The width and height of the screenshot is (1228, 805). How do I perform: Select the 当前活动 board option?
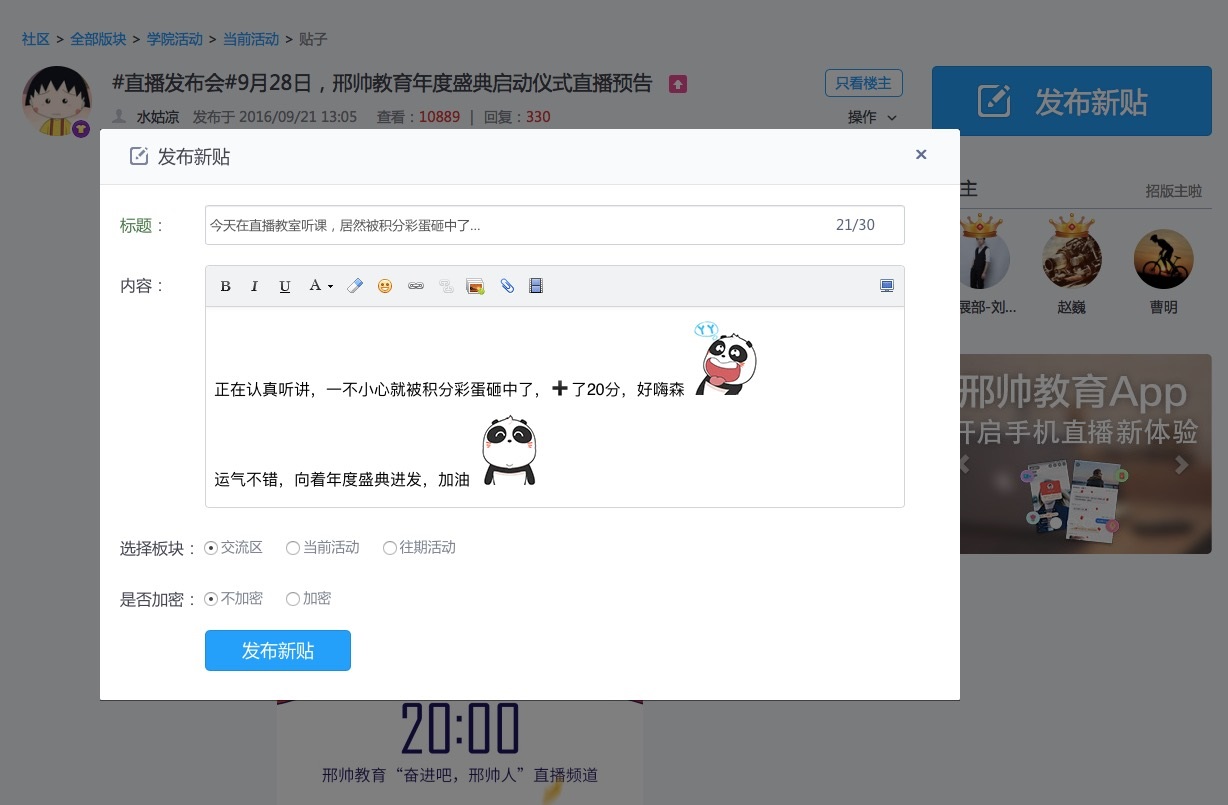pos(293,547)
